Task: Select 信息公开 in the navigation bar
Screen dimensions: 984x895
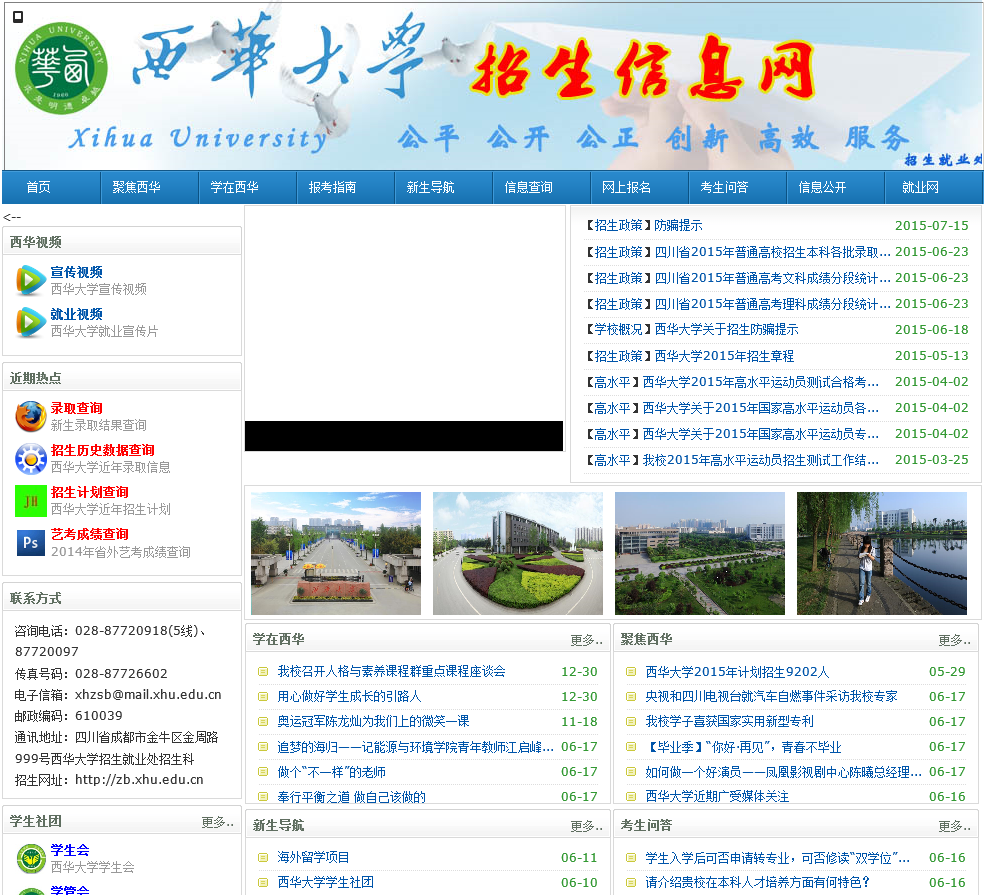Action: (x=822, y=187)
